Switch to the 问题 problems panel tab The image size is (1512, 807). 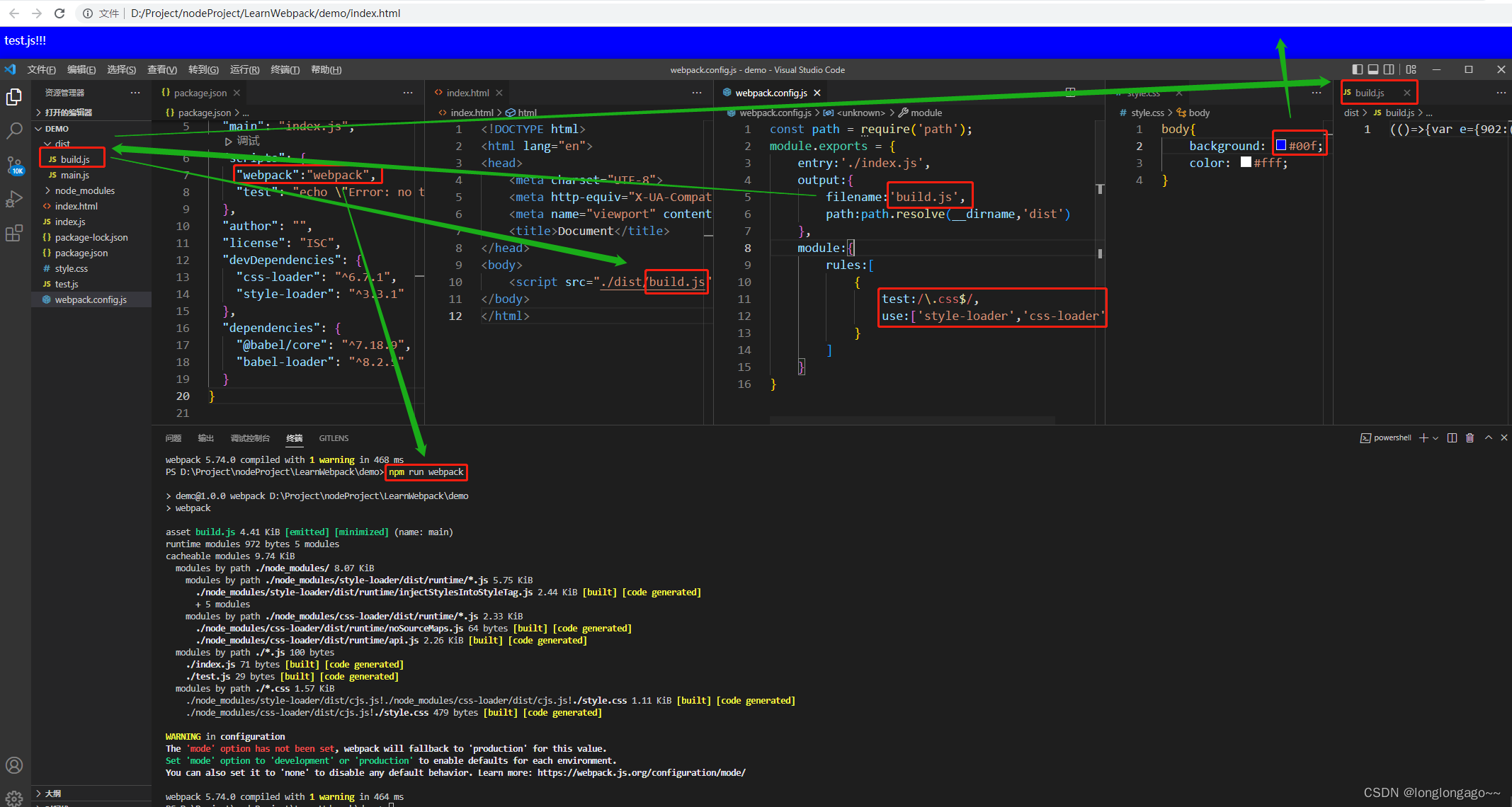pos(174,438)
